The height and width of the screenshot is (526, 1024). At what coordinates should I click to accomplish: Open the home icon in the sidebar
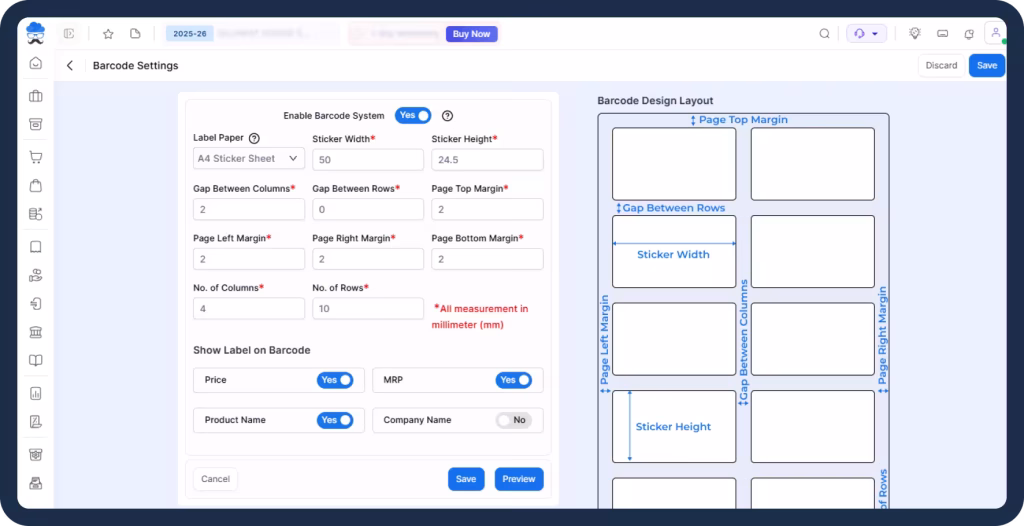click(36, 63)
